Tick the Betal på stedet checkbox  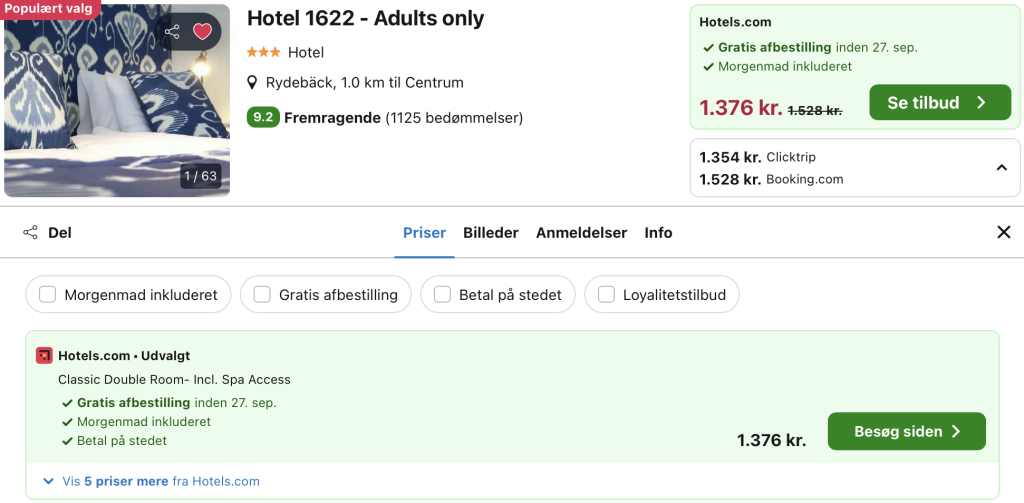(442, 295)
